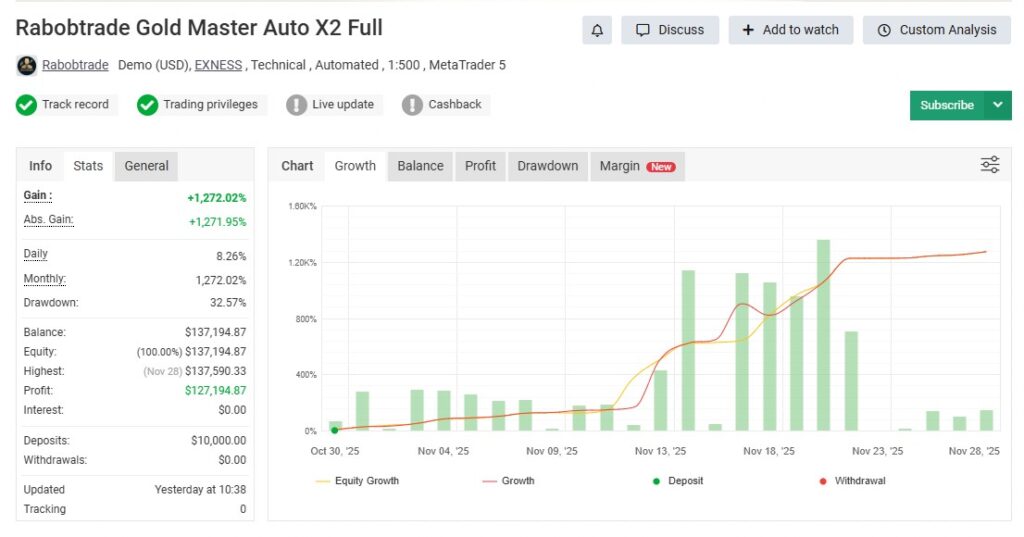Switch to the Drawdown chart tab
Image resolution: width=1024 pixels, height=537 pixels.
[x=547, y=166]
